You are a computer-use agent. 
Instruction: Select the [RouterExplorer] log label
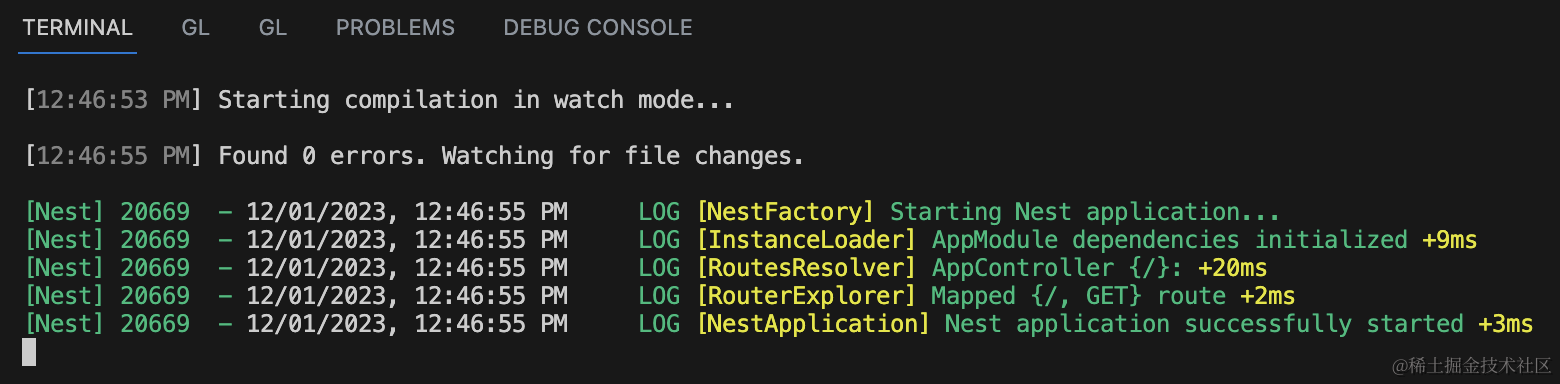tap(807, 296)
